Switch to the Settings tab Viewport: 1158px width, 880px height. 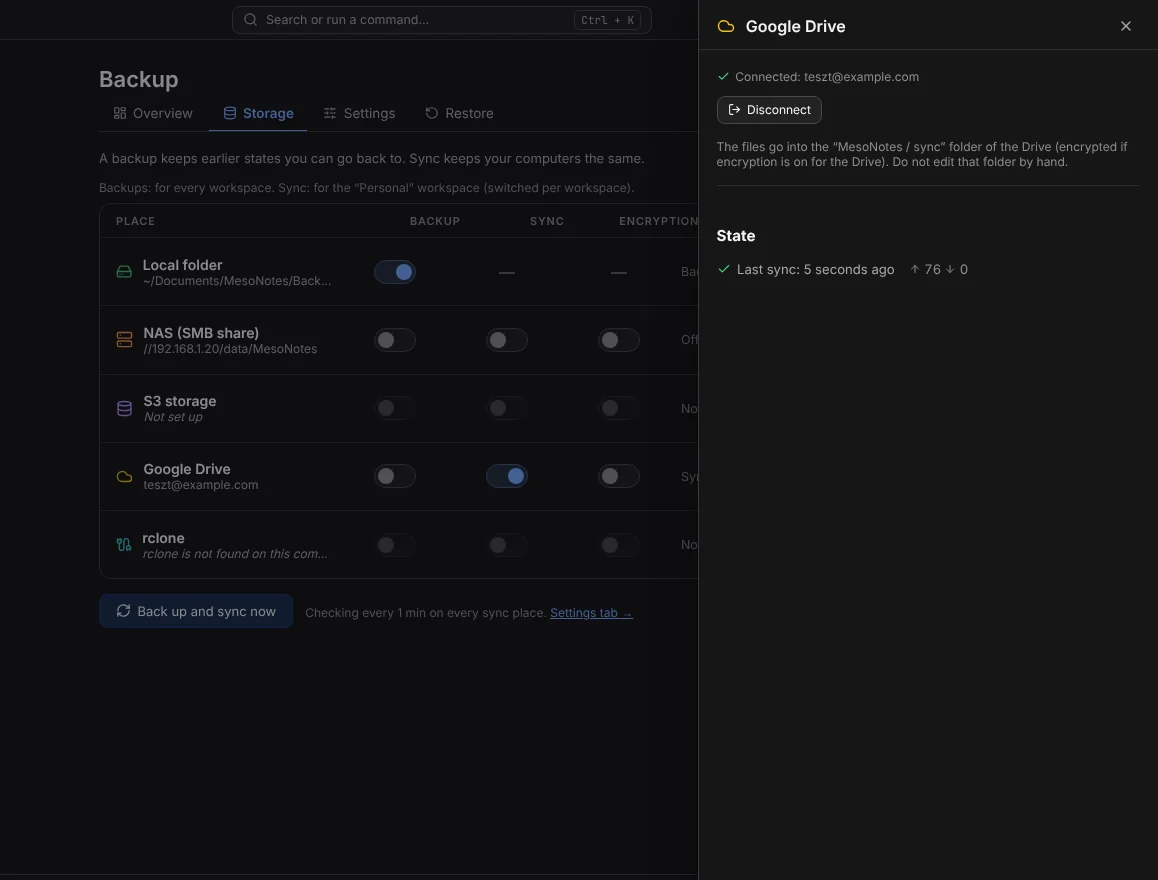359,113
